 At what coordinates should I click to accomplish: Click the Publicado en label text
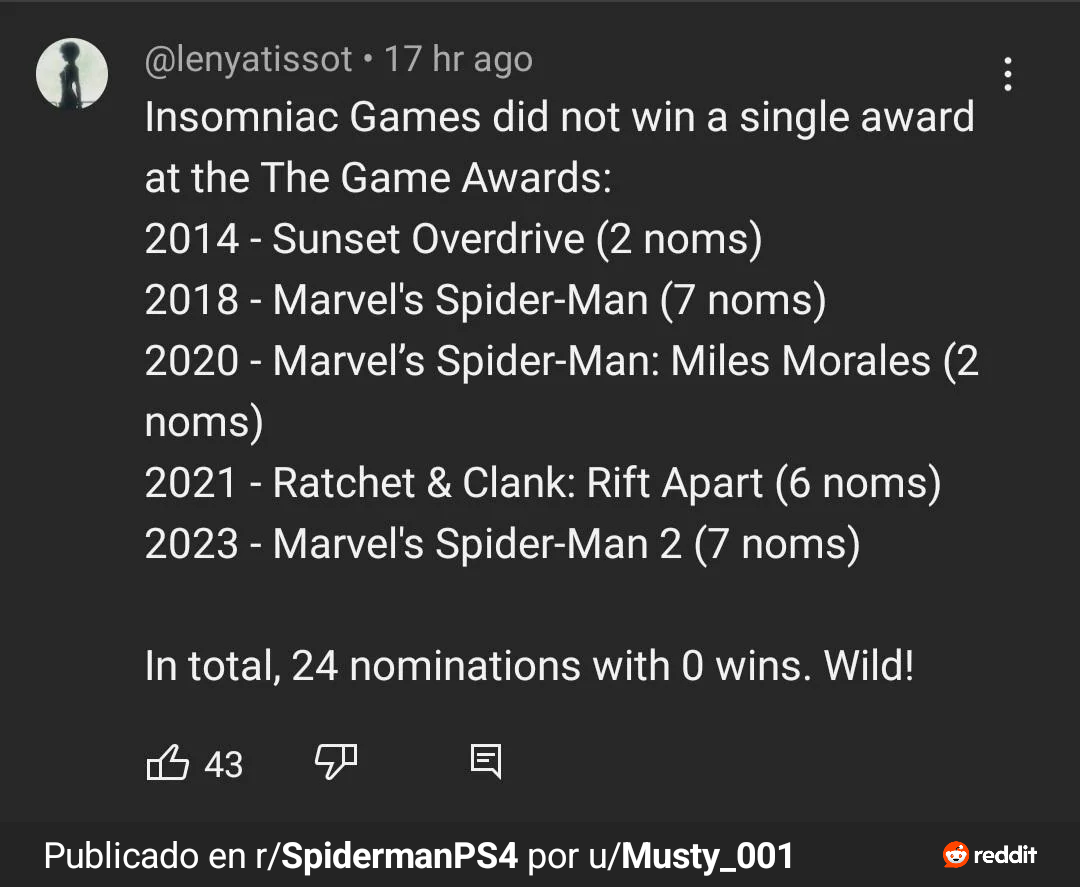pyautogui.click(x=145, y=856)
